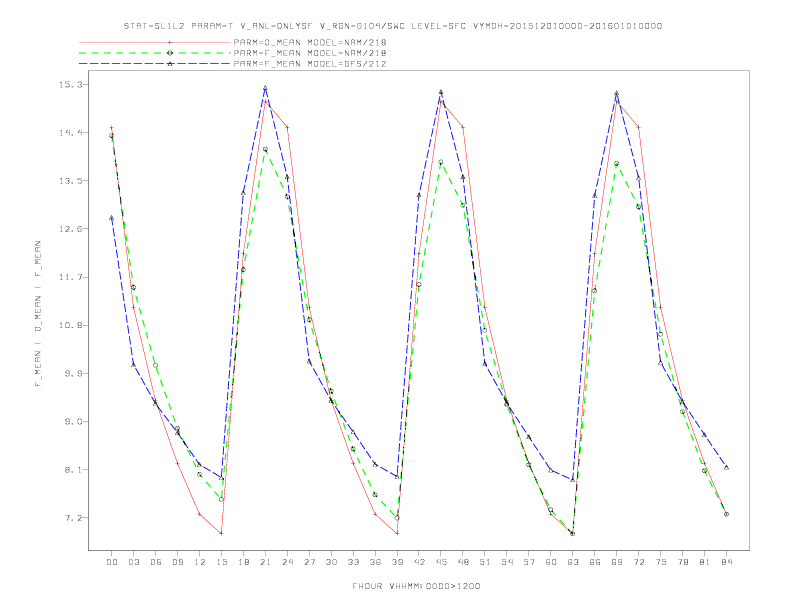Click the x-axis title FHOUR VHHMM:0000>1200
This screenshot has width=792, height=612.
(416, 586)
